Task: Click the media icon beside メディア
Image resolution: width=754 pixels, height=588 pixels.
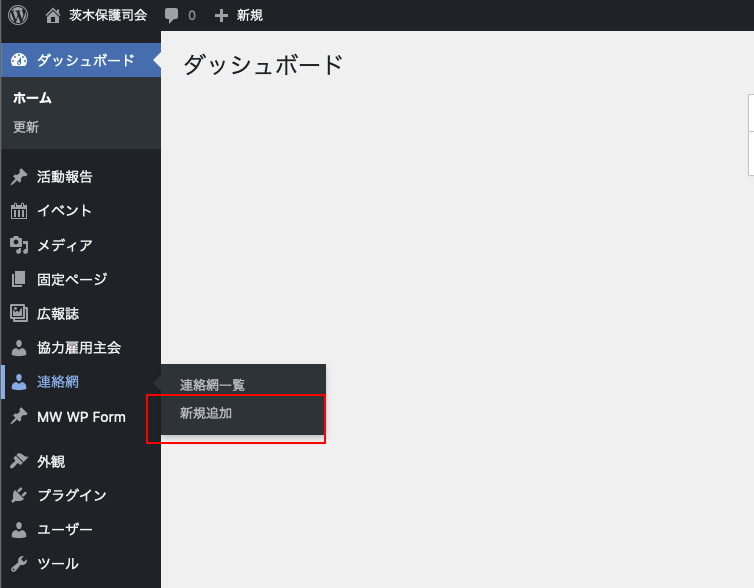Action: (19, 245)
